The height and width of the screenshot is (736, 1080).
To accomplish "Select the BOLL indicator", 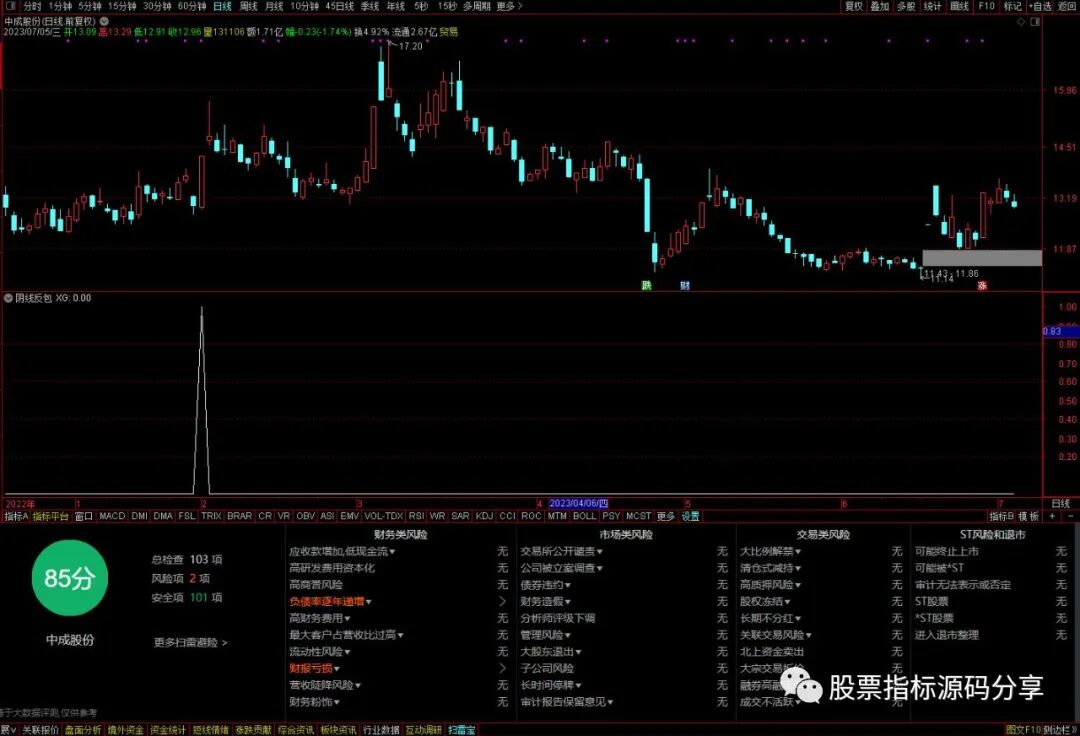I will [x=585, y=516].
